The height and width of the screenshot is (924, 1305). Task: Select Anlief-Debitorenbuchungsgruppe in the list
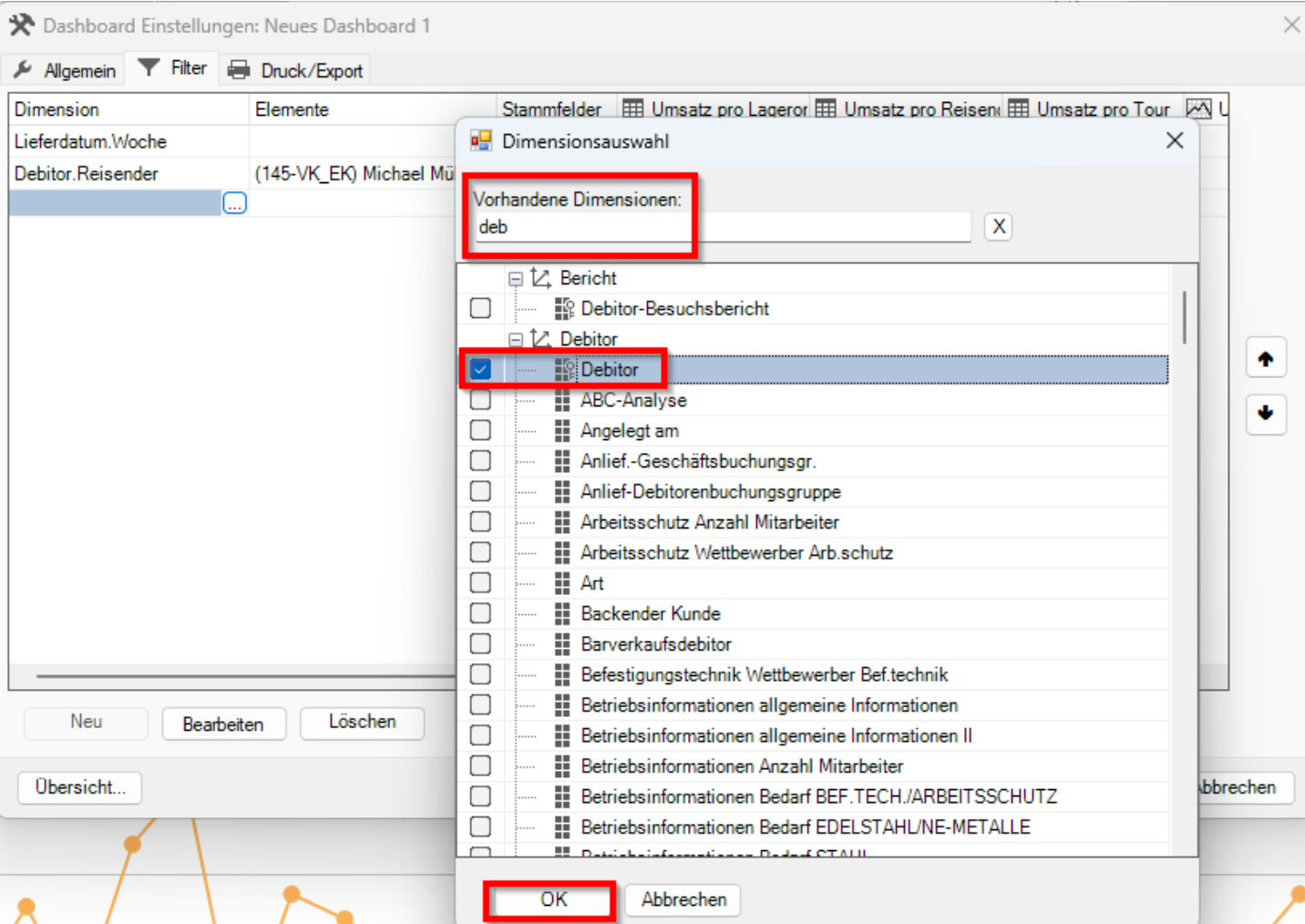(710, 492)
